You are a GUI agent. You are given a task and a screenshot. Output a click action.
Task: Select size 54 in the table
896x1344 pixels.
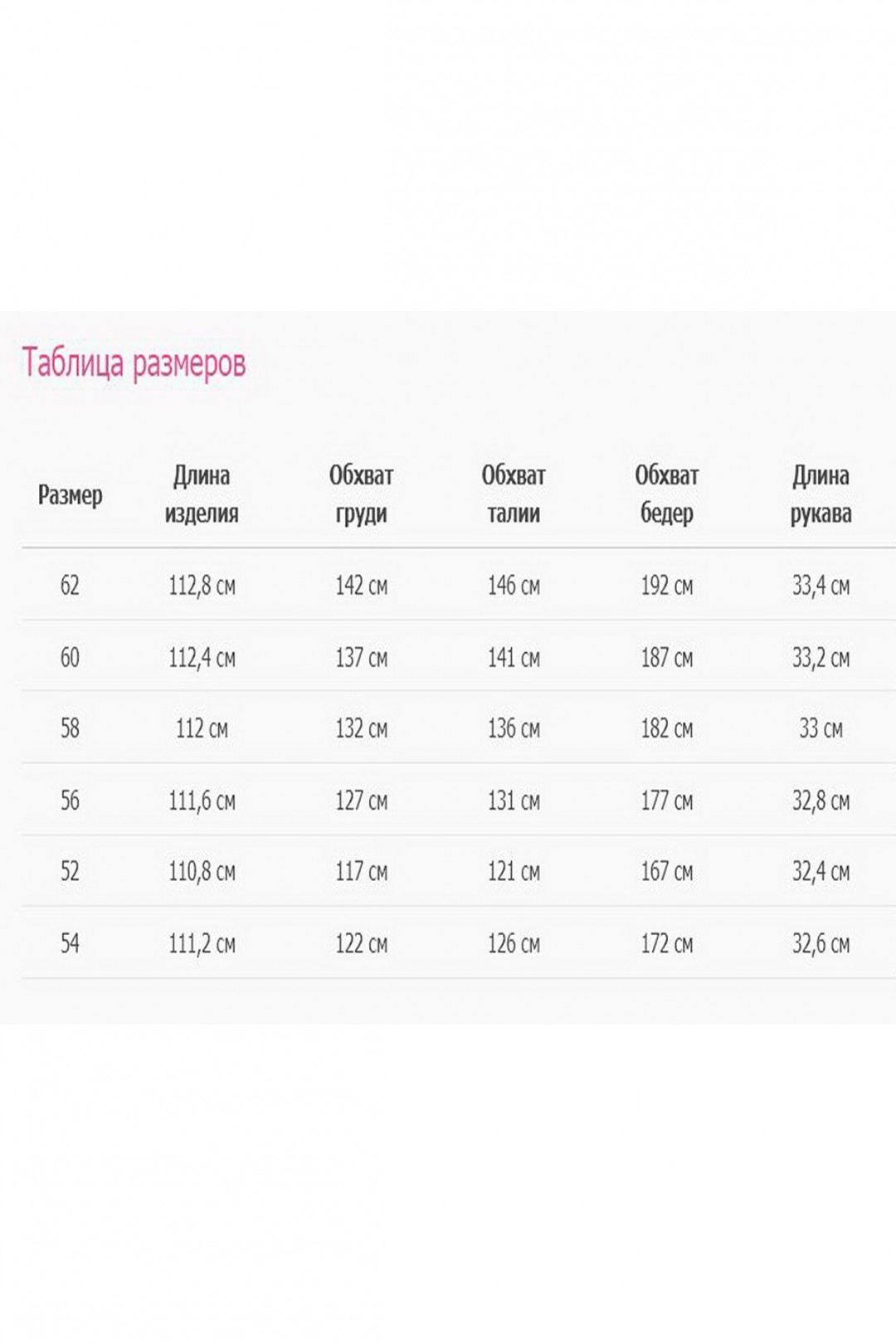coord(70,943)
